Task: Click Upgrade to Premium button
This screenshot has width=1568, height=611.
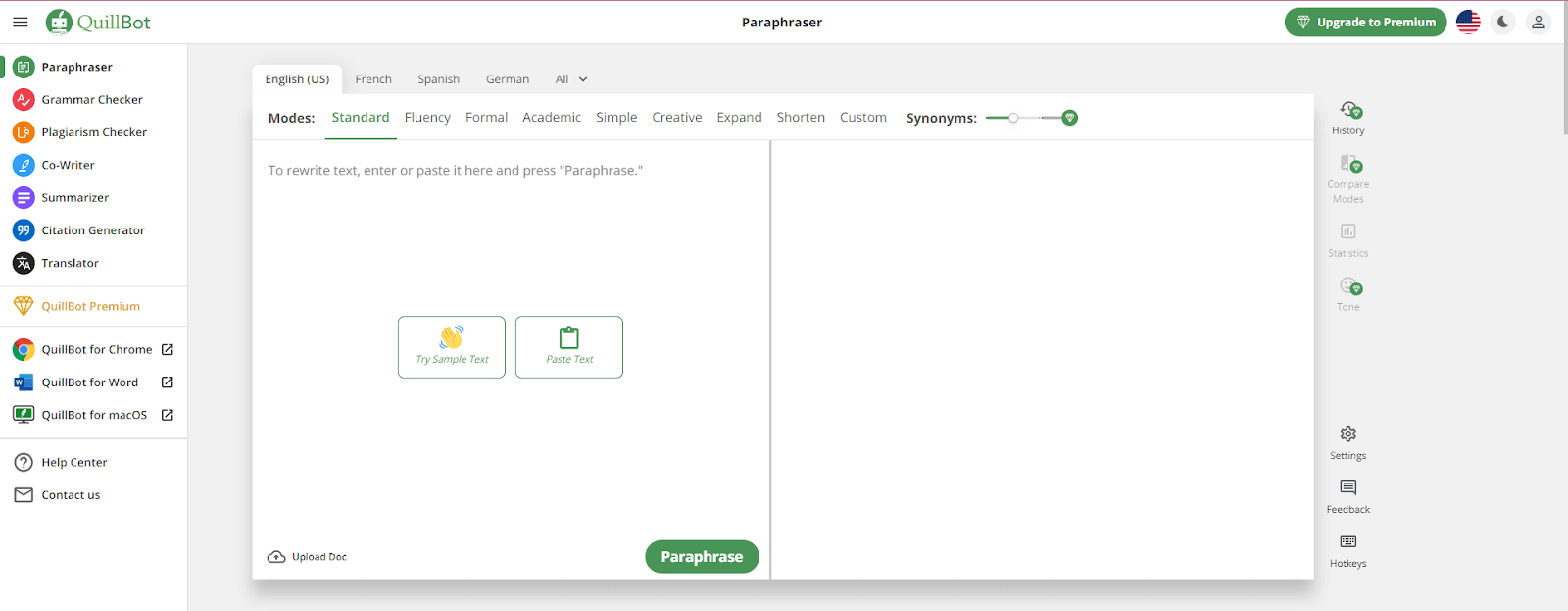Action: tap(1366, 22)
